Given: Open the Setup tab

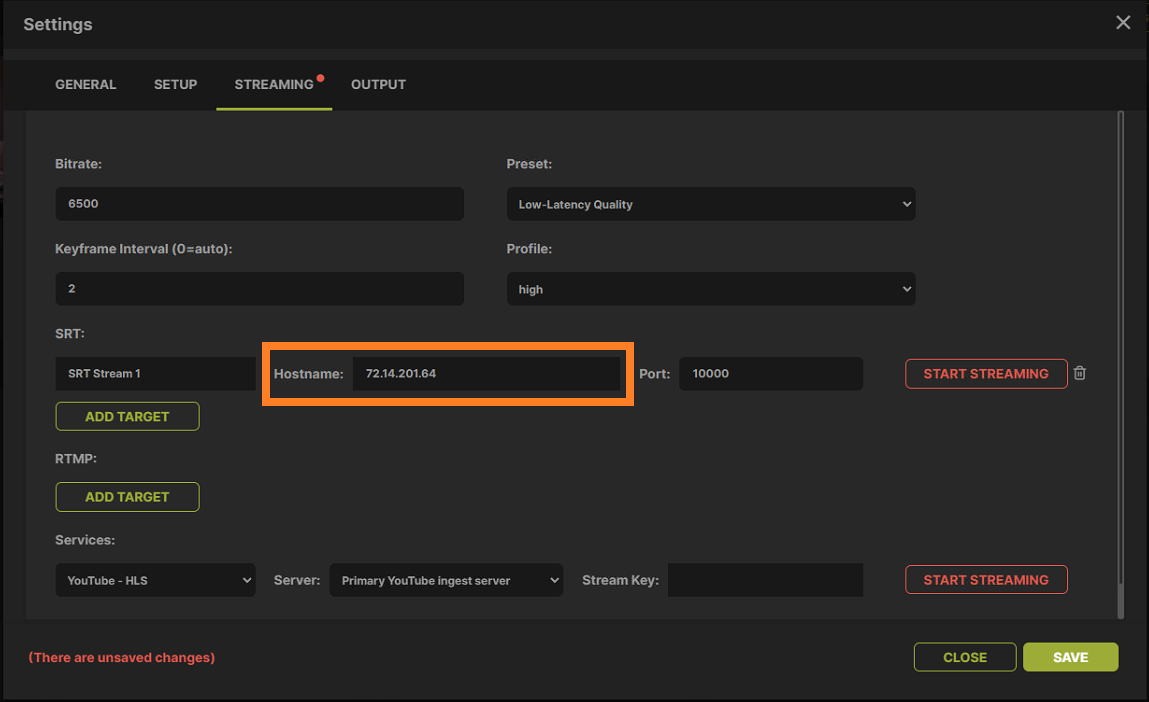Looking at the screenshot, I should click(x=175, y=84).
